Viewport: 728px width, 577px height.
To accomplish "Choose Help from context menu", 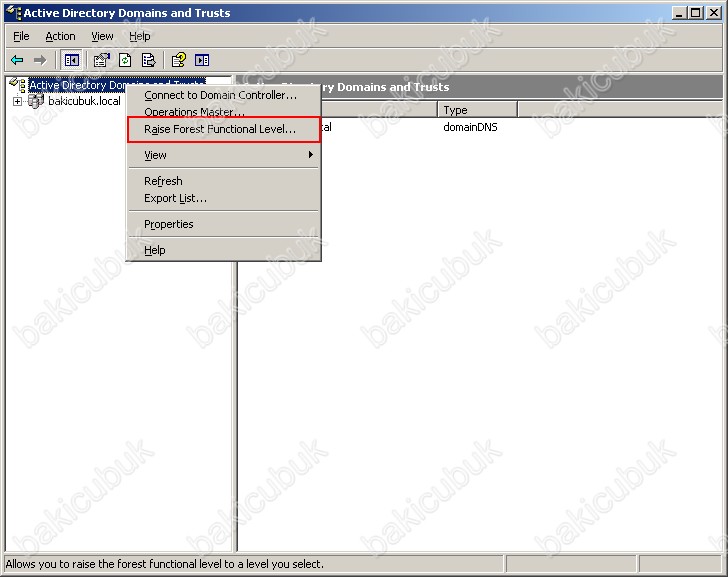I will click(x=223, y=250).
